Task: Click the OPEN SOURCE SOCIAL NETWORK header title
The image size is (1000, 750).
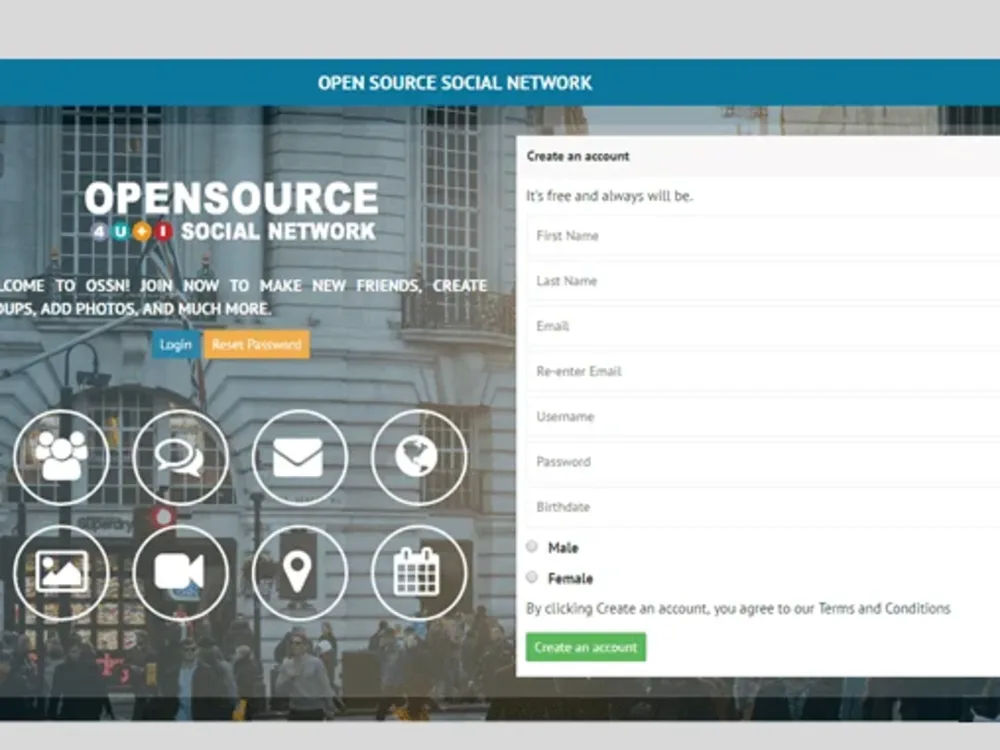Action: (x=455, y=83)
